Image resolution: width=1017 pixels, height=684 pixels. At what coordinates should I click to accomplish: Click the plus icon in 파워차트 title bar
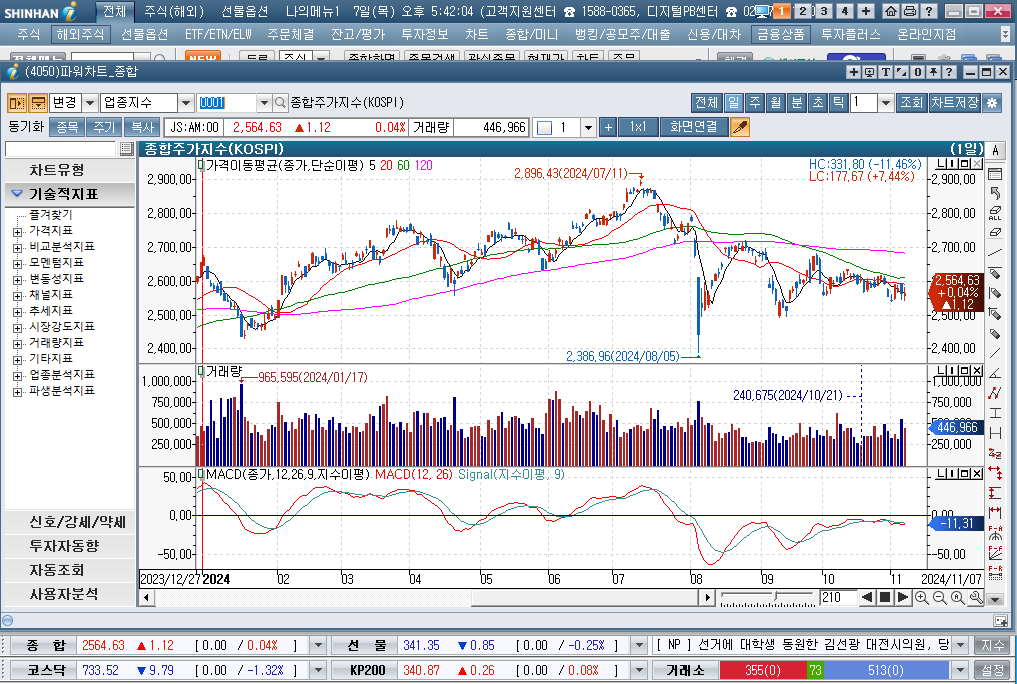coord(854,72)
